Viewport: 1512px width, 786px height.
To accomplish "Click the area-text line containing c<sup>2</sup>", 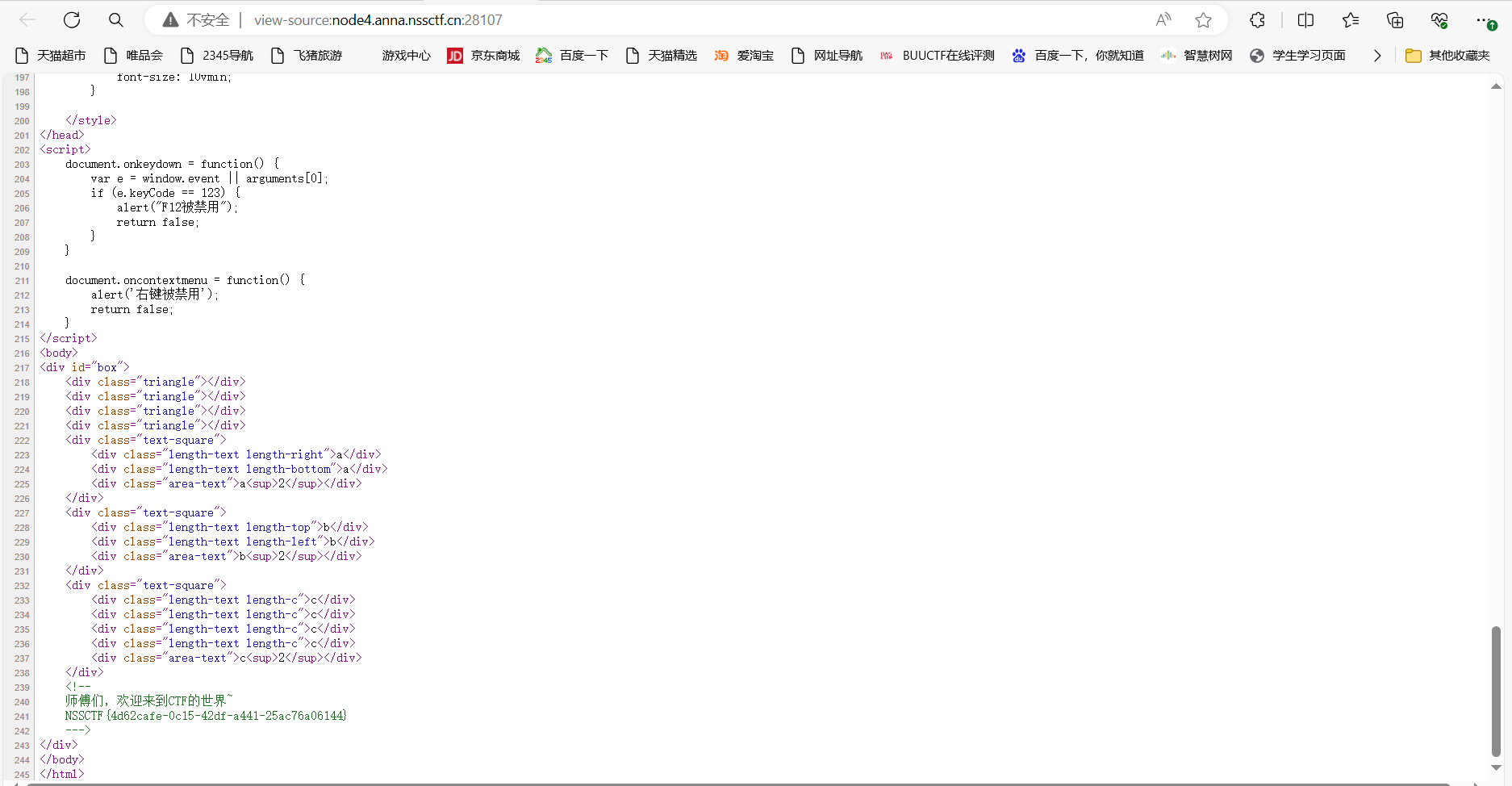I will click(227, 658).
